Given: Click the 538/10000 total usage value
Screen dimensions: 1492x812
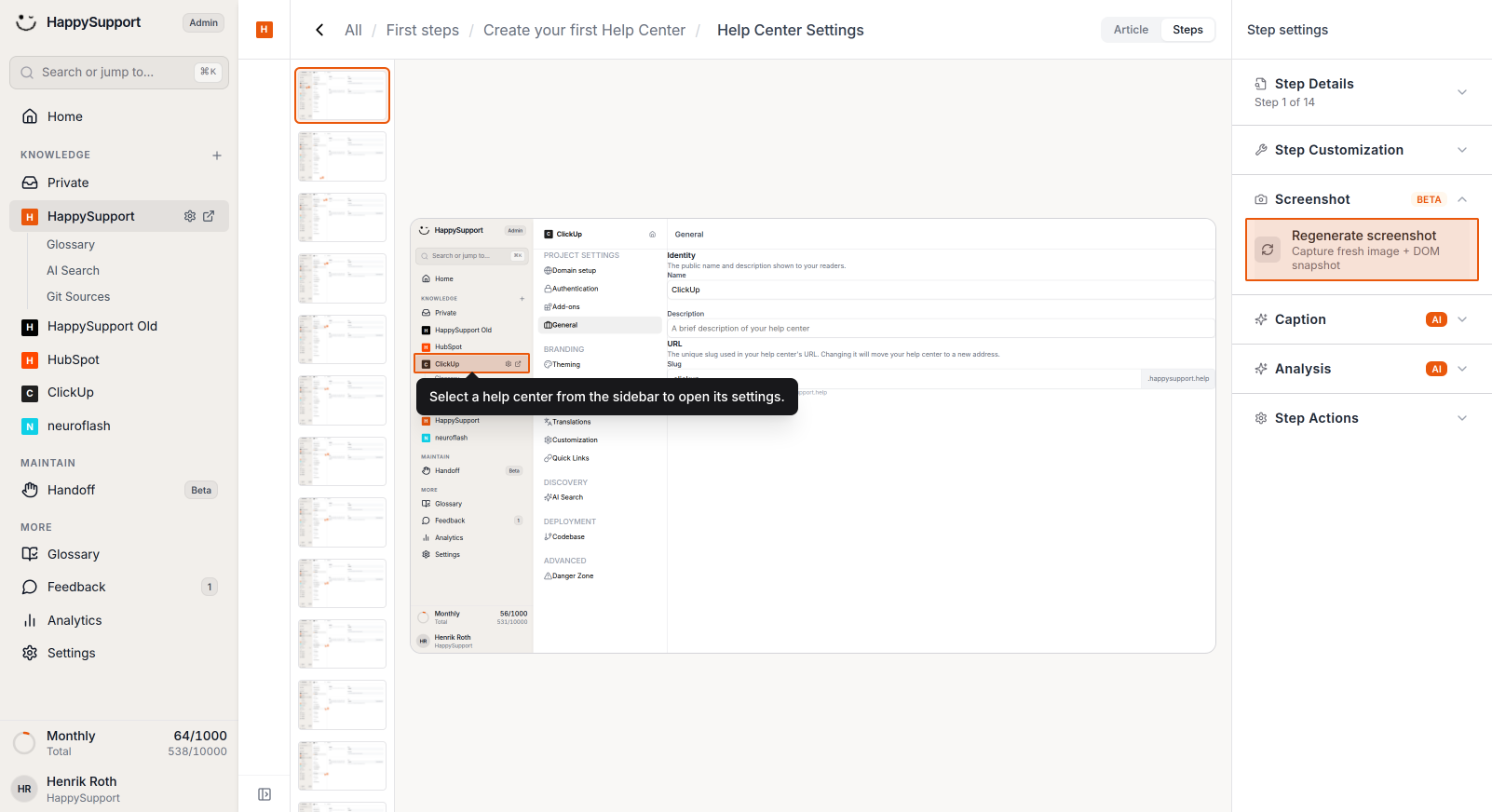Looking at the screenshot, I should tap(197, 751).
